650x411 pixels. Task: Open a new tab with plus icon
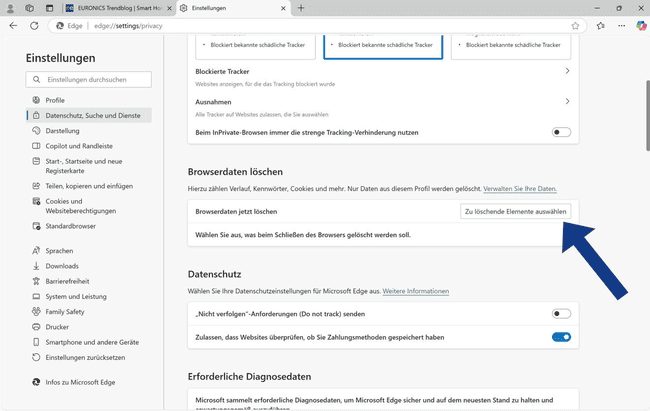(x=301, y=8)
